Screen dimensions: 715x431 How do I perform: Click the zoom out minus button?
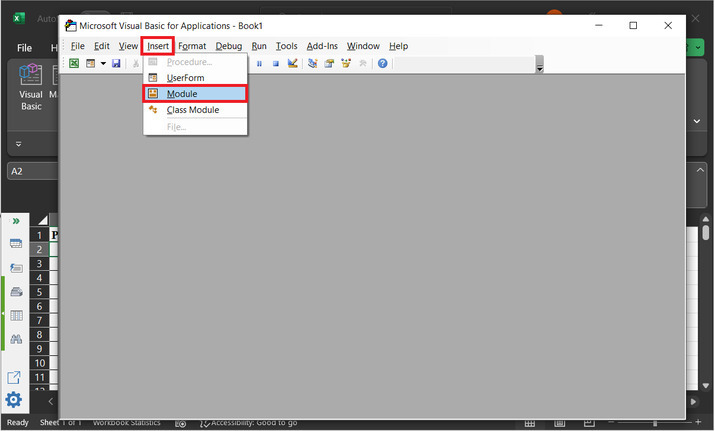pos(611,422)
